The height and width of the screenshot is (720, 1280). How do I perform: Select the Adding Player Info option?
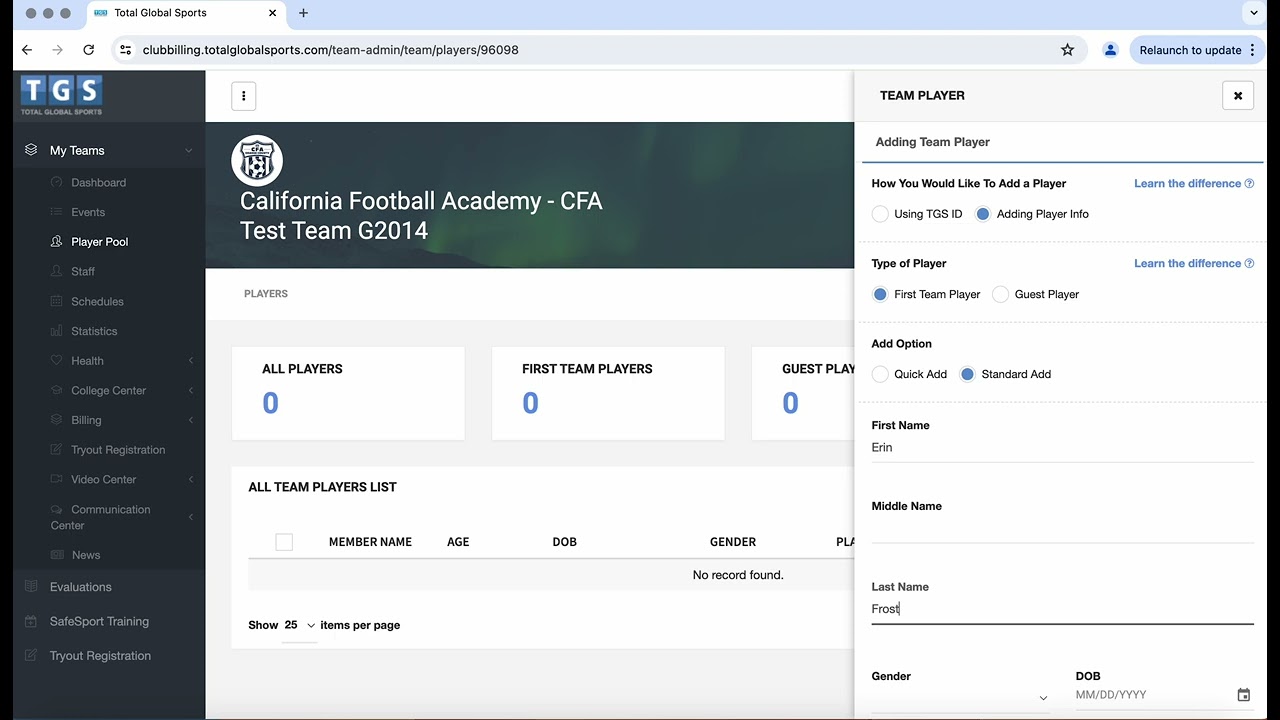tap(983, 214)
